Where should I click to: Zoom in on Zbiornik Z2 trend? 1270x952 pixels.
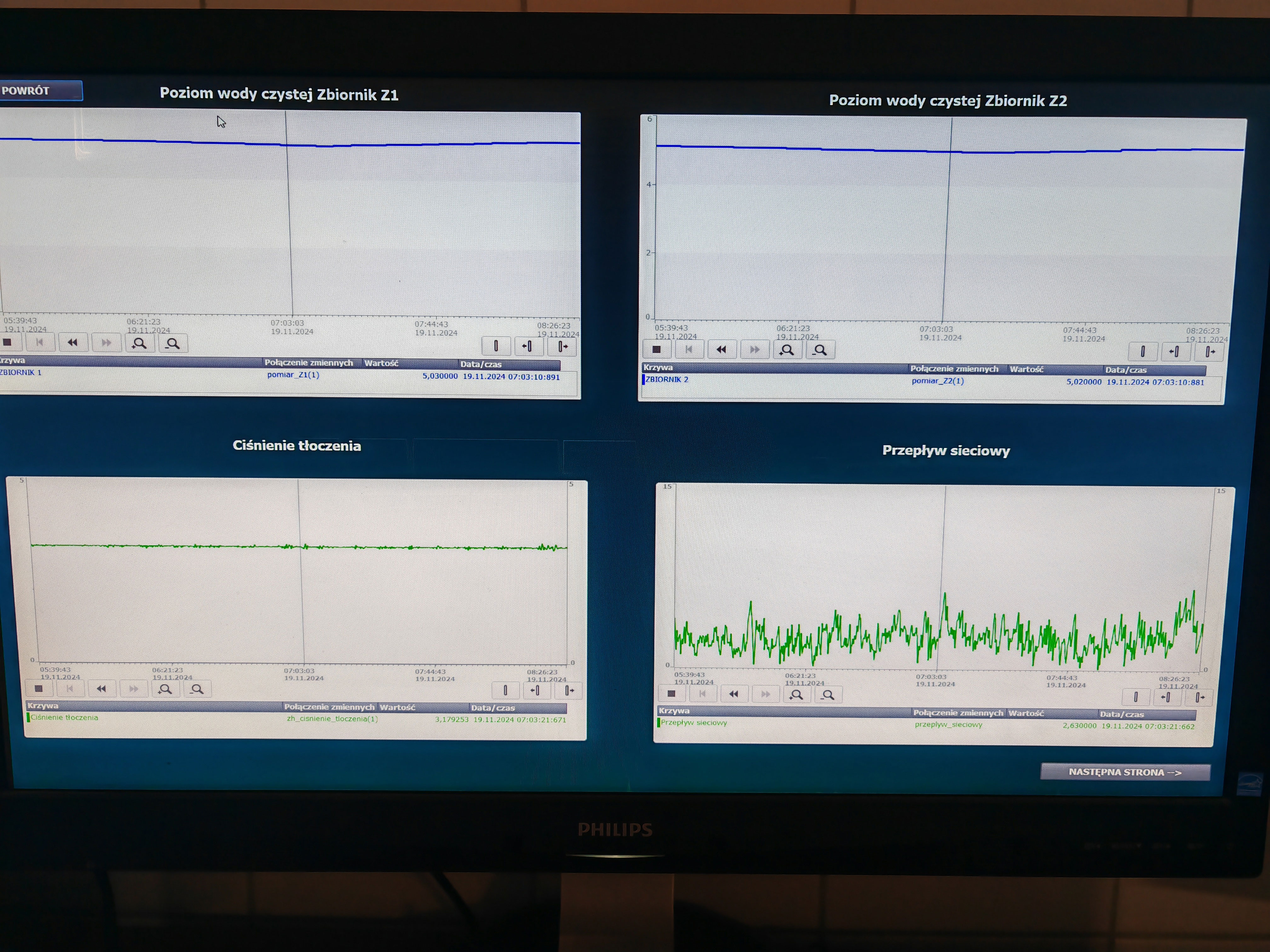[787, 350]
